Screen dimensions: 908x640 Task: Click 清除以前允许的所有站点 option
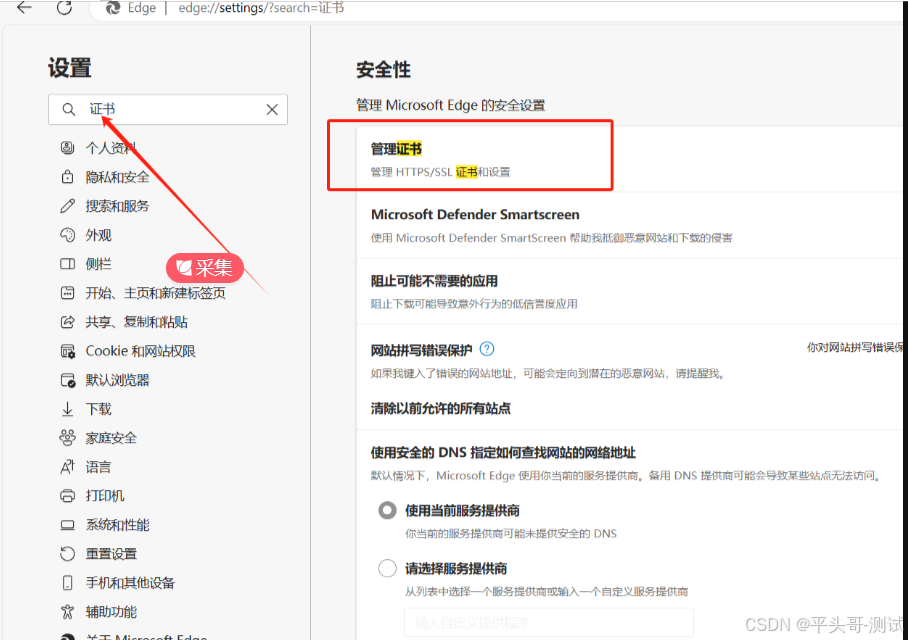441,408
